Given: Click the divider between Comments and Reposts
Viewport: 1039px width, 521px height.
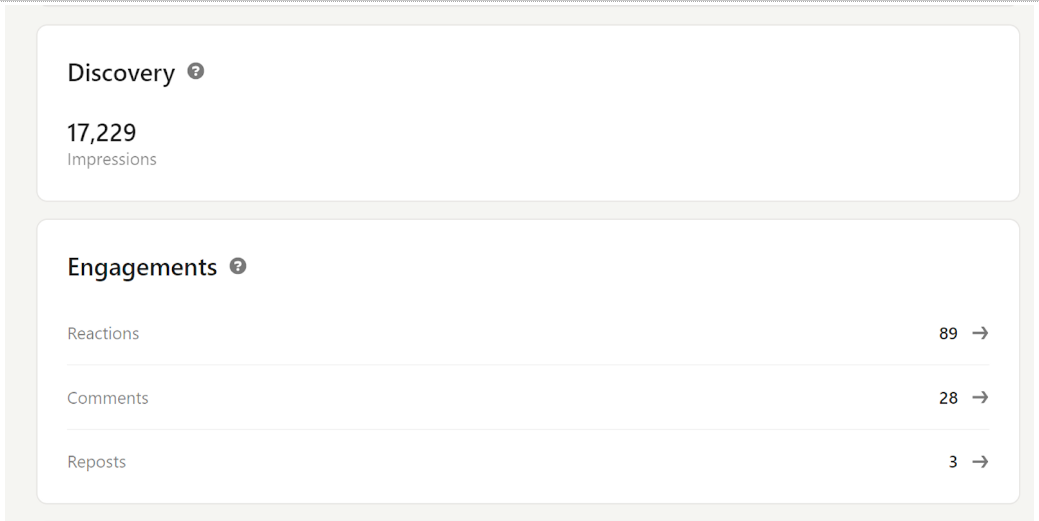Looking at the screenshot, I should point(528,430).
